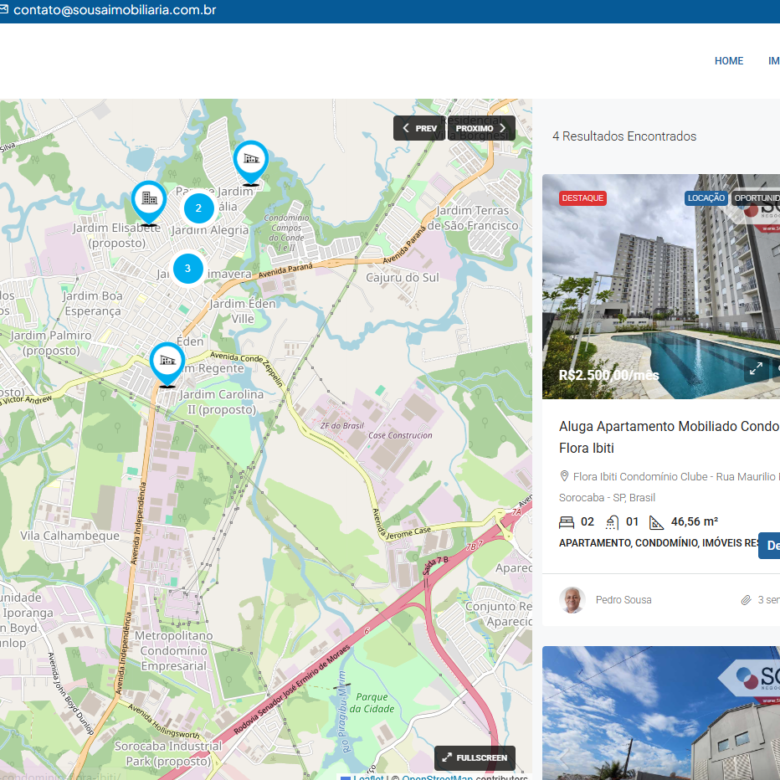Click Pedro Sousa's avatar photo
Image resolution: width=780 pixels, height=780 pixels.
point(572,600)
